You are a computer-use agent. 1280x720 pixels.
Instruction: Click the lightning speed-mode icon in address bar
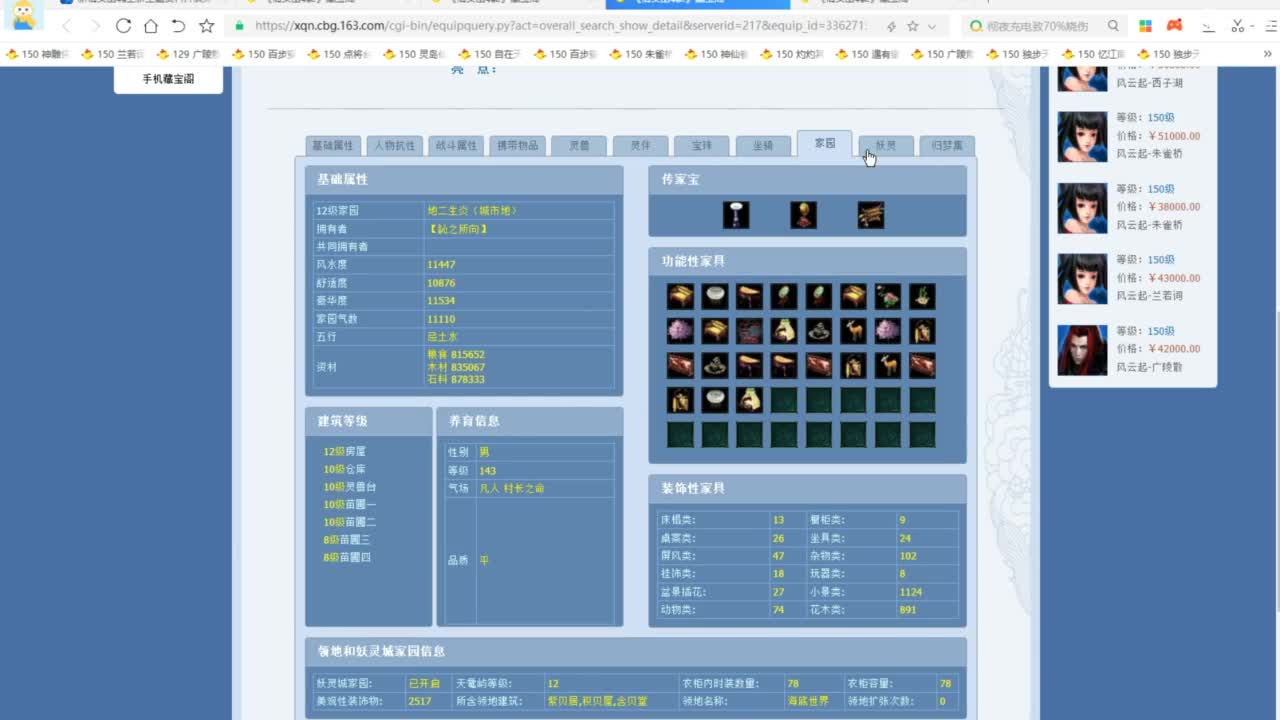[x=892, y=26]
